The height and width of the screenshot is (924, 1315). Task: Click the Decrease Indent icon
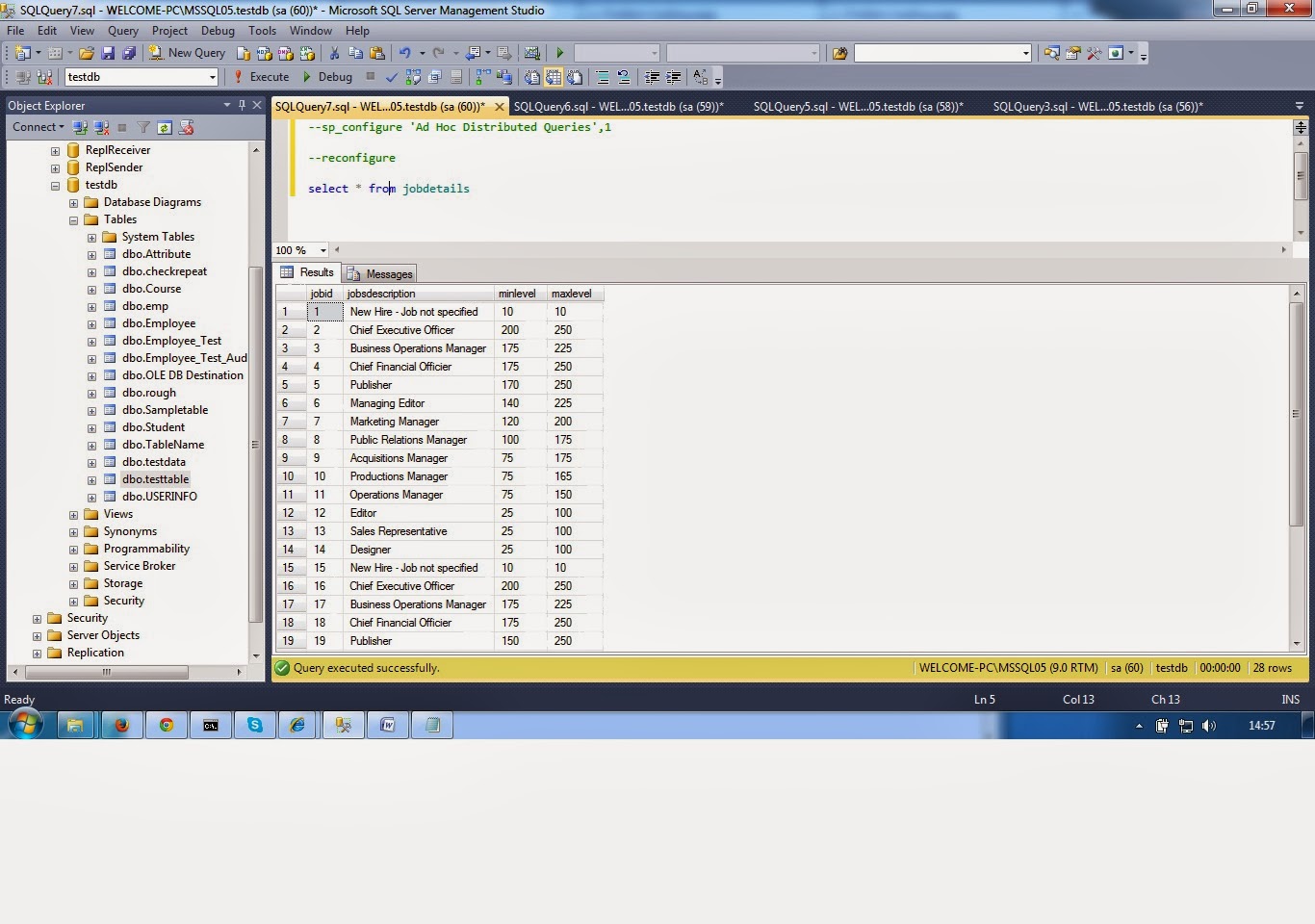[x=652, y=77]
